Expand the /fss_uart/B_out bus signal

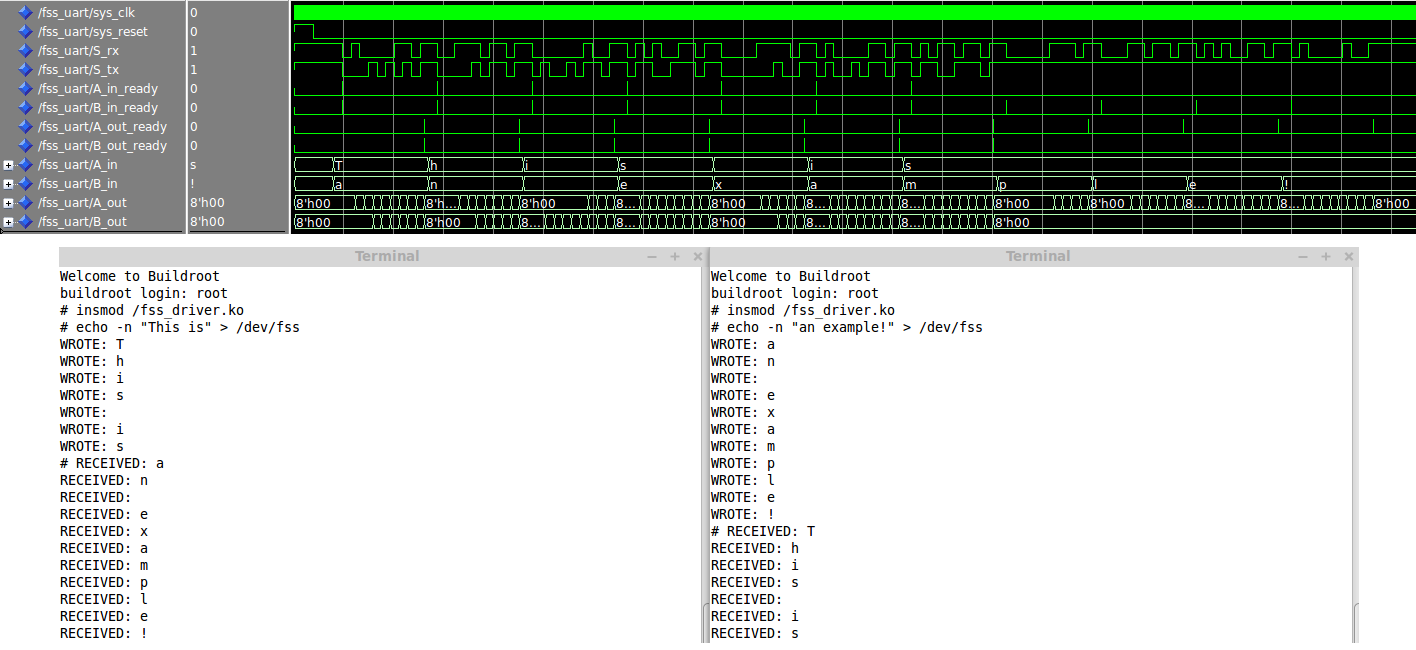[x=8, y=222]
